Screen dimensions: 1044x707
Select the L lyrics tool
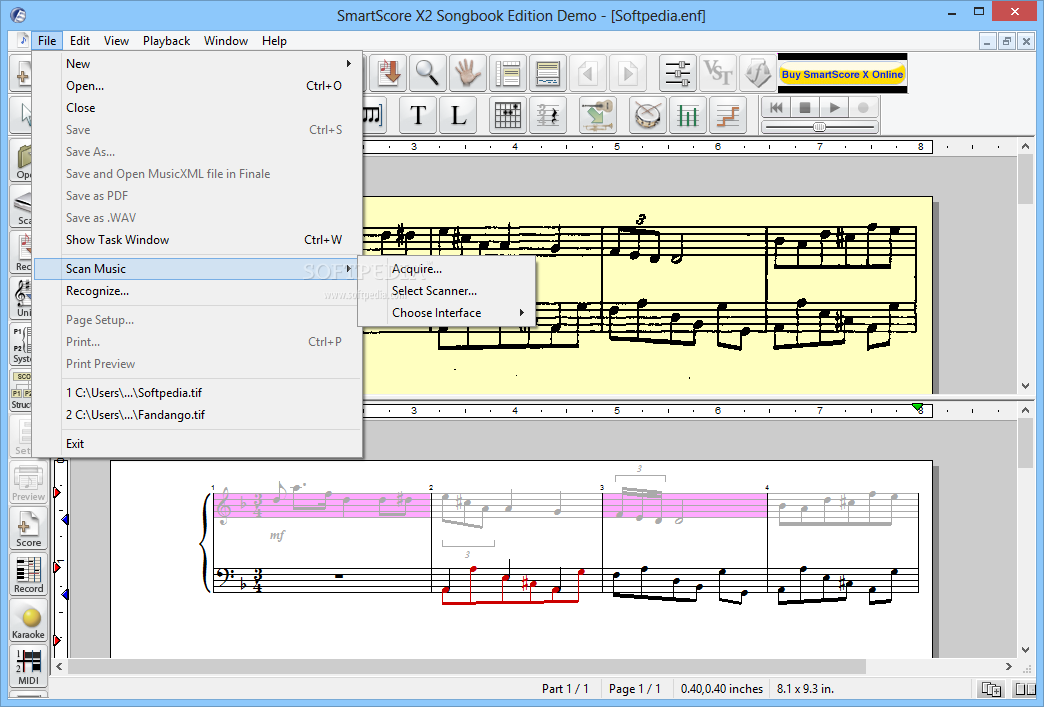[x=458, y=115]
